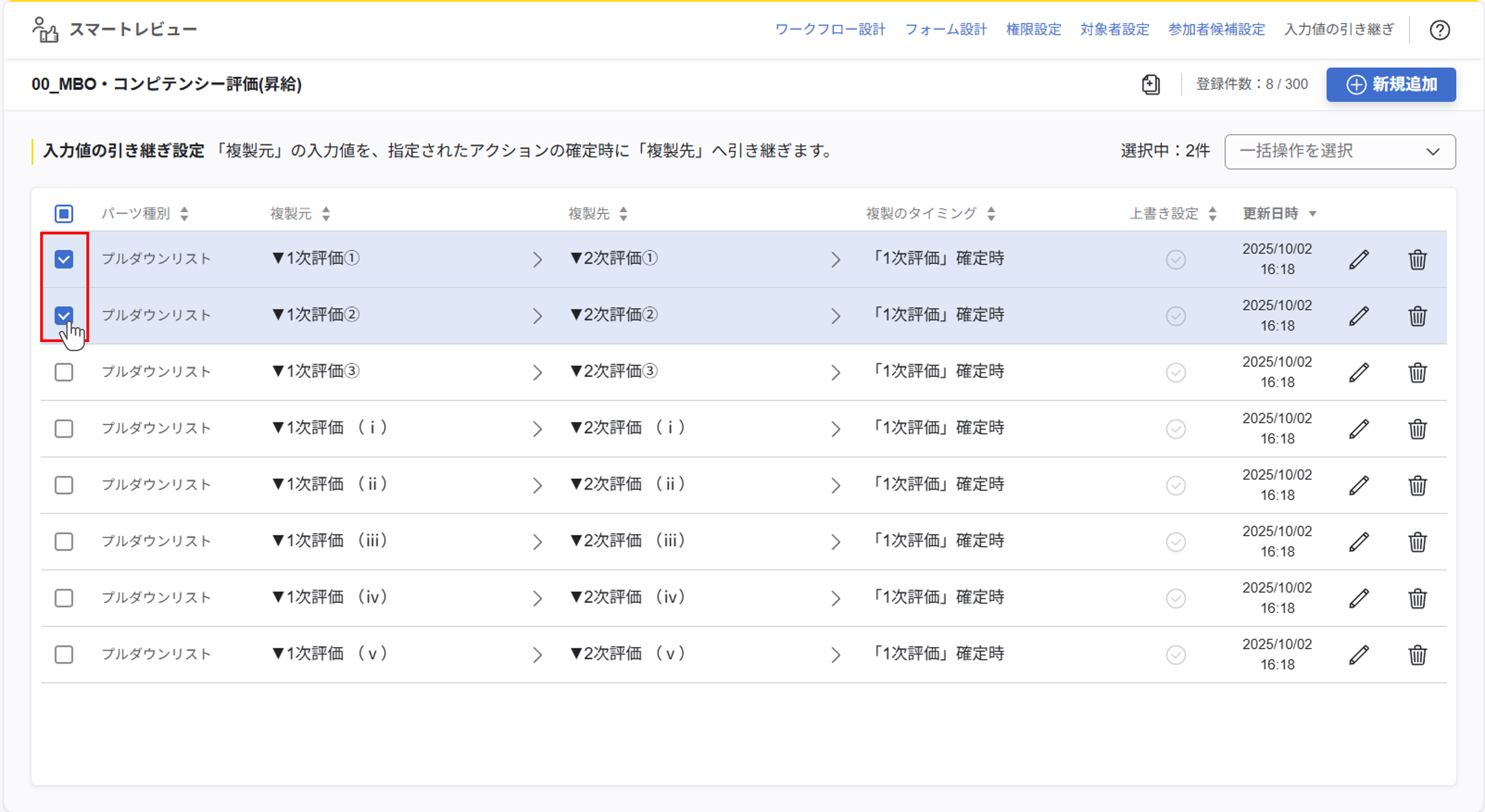The height and width of the screenshot is (812, 1485).
Task: Click trash icon for 1次評価（ⅴ）row
Action: [1417, 655]
